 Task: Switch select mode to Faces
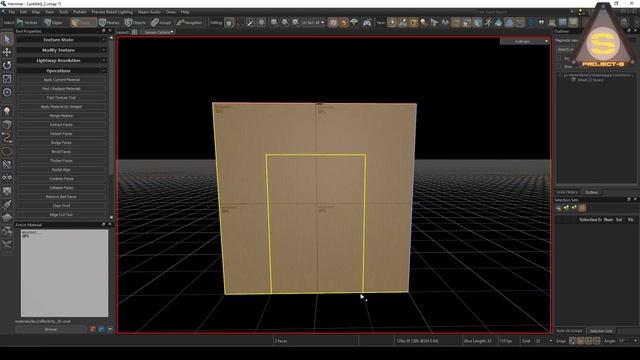83,23
